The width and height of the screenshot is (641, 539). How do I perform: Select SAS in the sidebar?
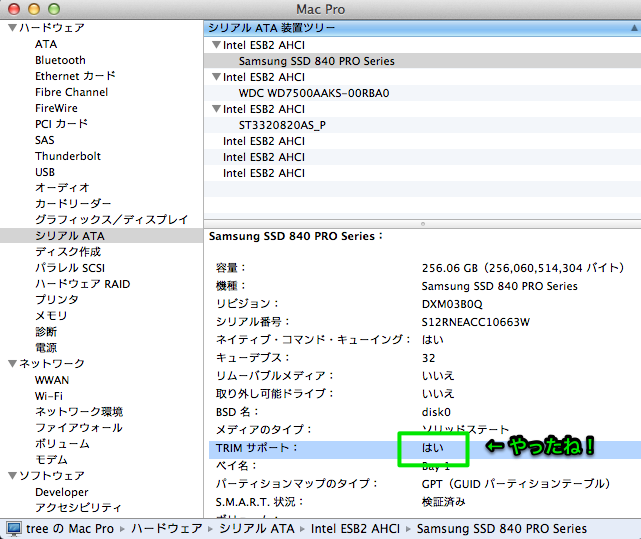click(x=45, y=140)
